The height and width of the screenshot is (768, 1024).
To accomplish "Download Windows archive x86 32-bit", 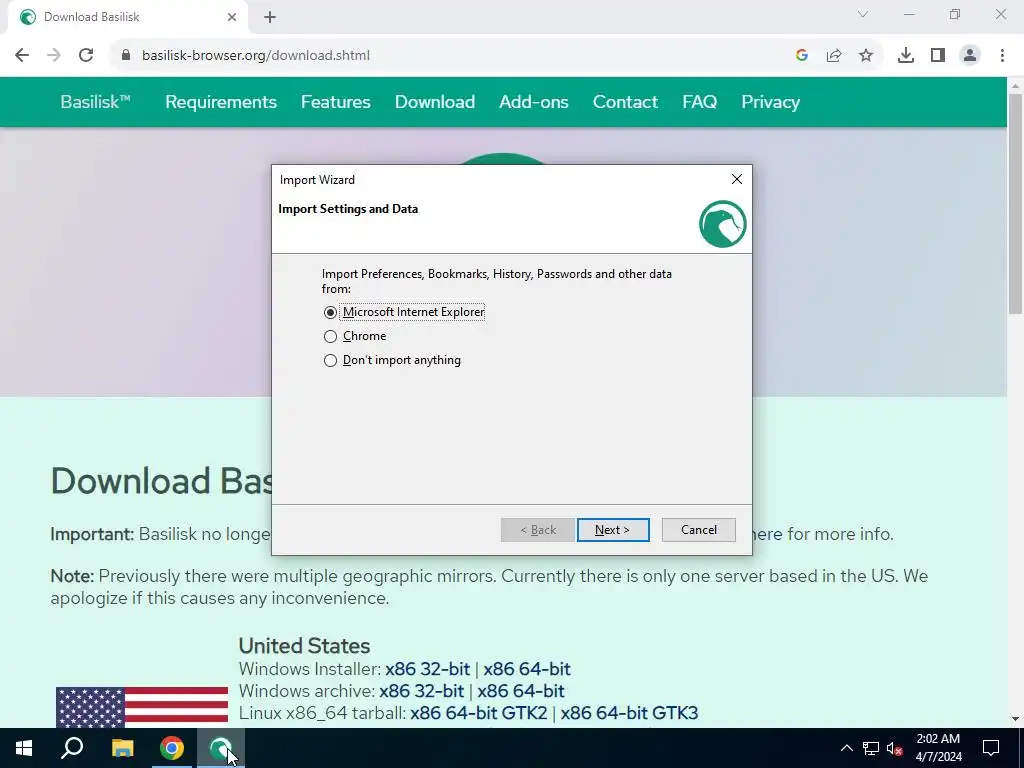I will click(422, 691).
